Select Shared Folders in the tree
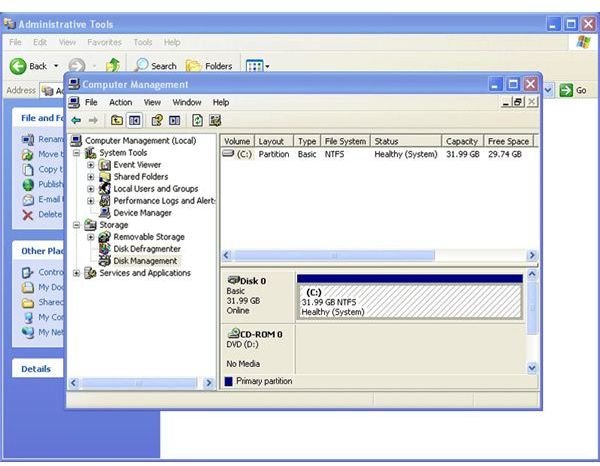 coord(141,177)
